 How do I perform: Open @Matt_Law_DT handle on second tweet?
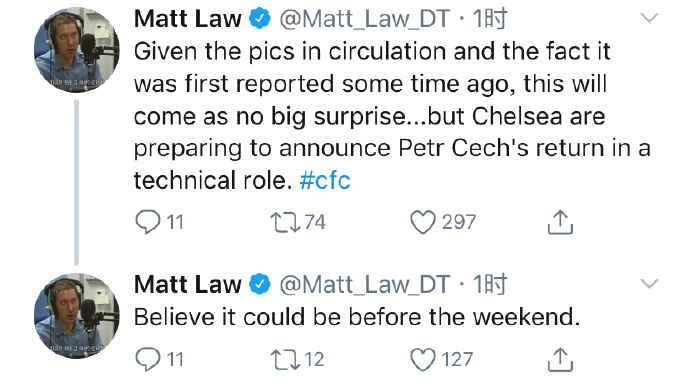coord(365,284)
